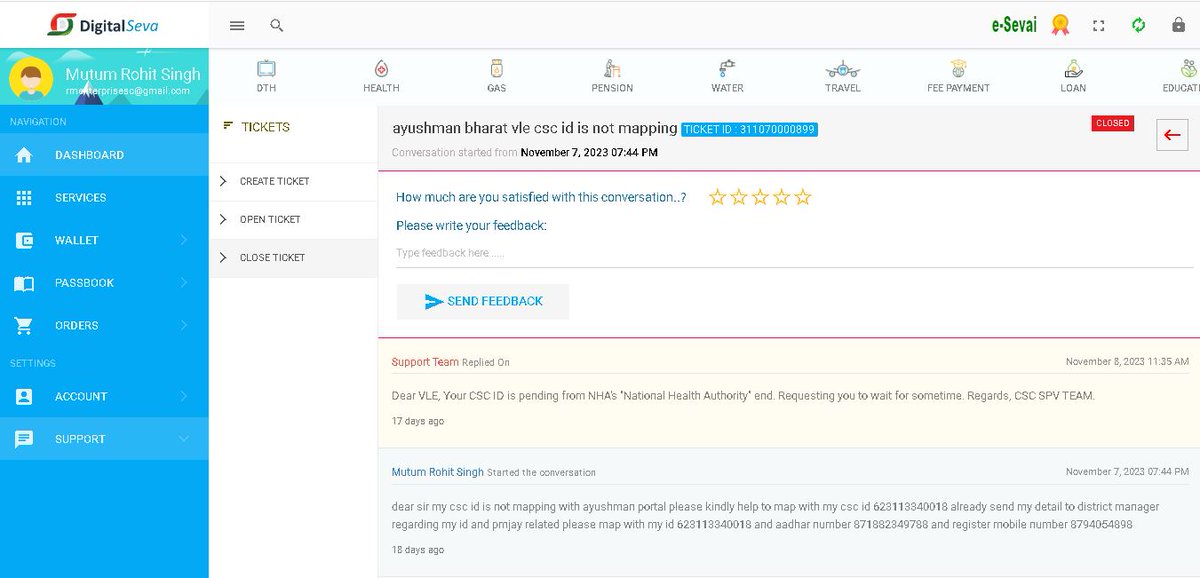The height and width of the screenshot is (578, 1200).
Task: Click Mutum Rohit Singh message author
Action: coord(438,472)
